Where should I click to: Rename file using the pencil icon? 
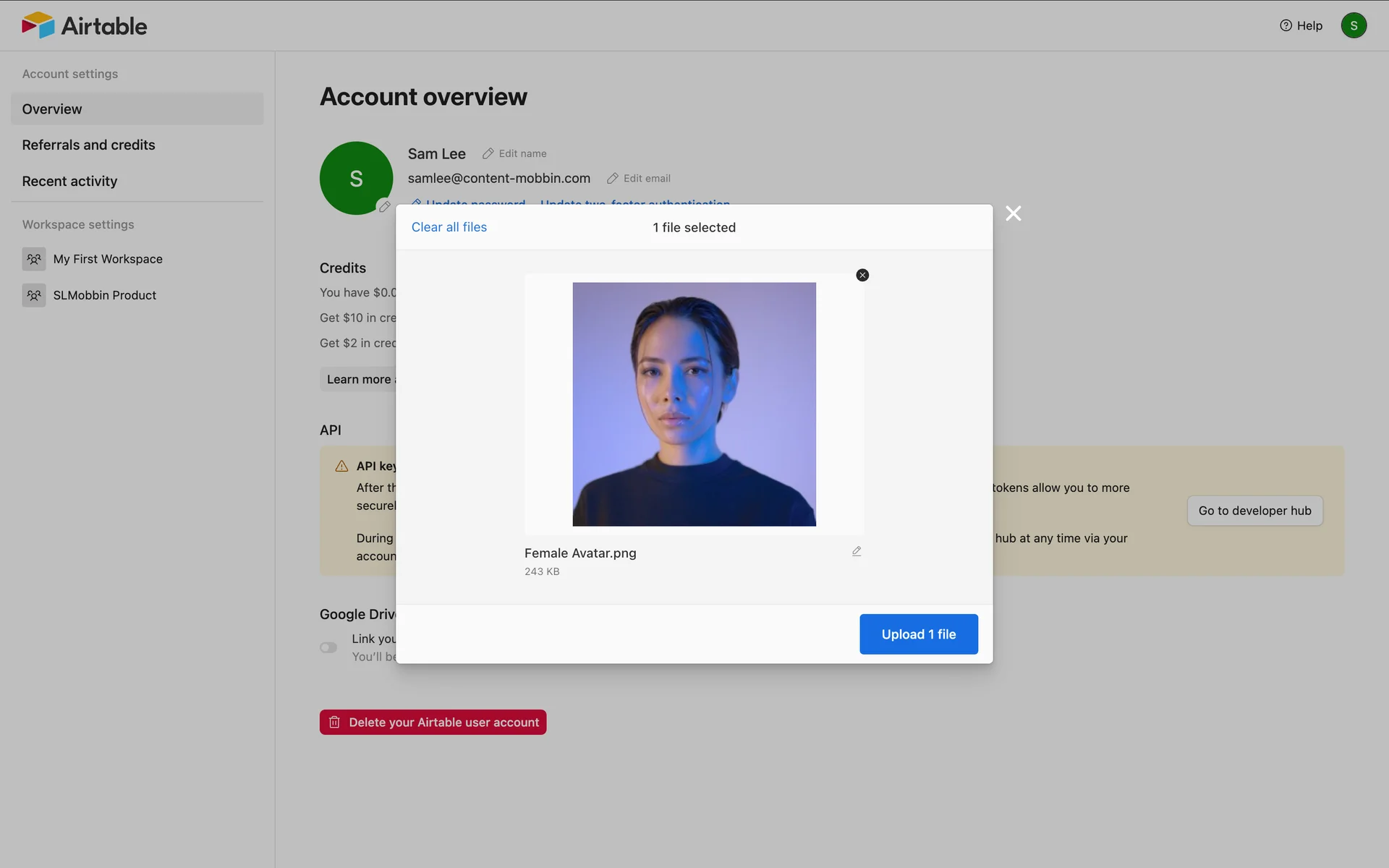tap(857, 552)
